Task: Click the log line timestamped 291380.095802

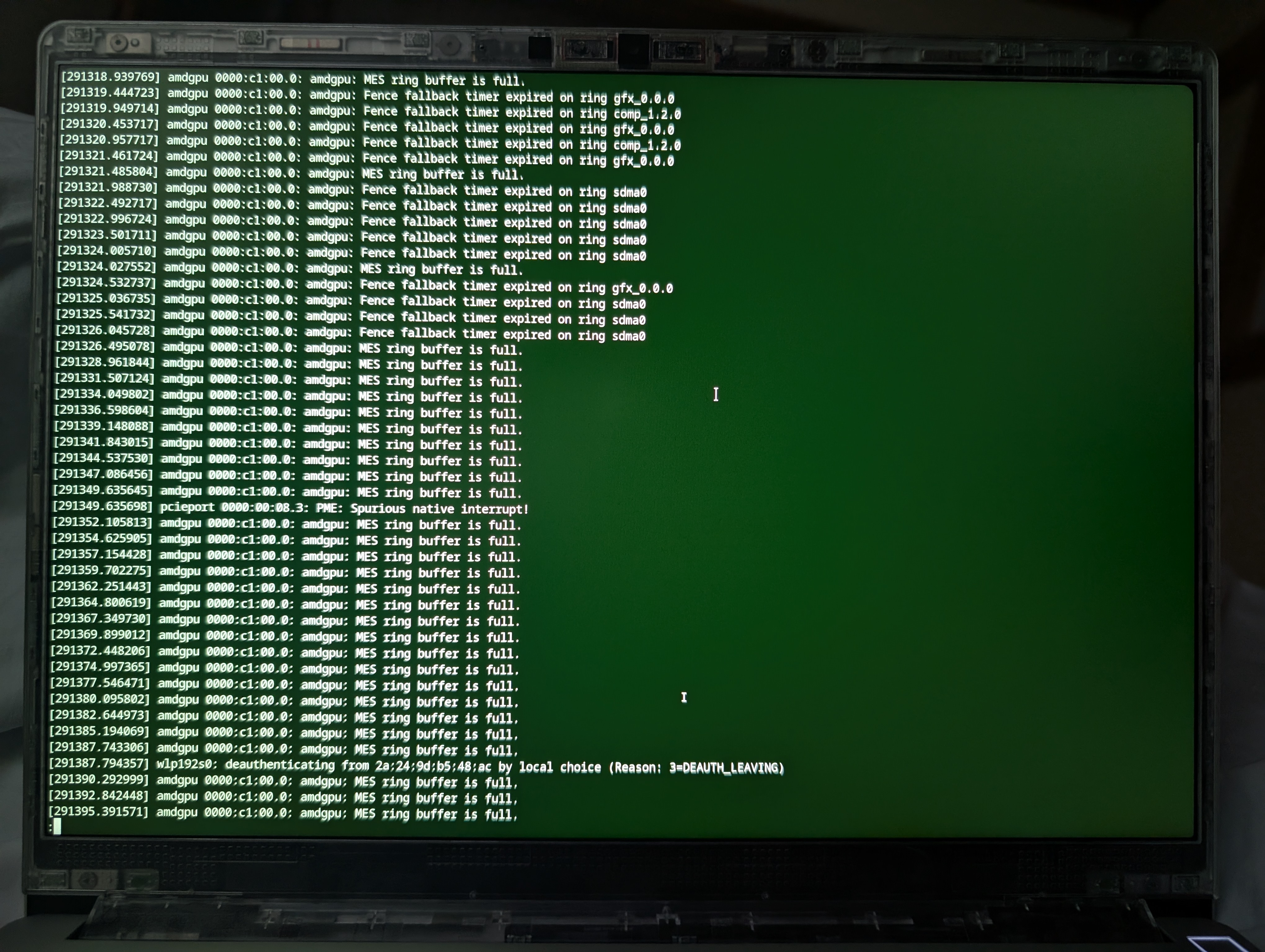Action: coord(284,701)
